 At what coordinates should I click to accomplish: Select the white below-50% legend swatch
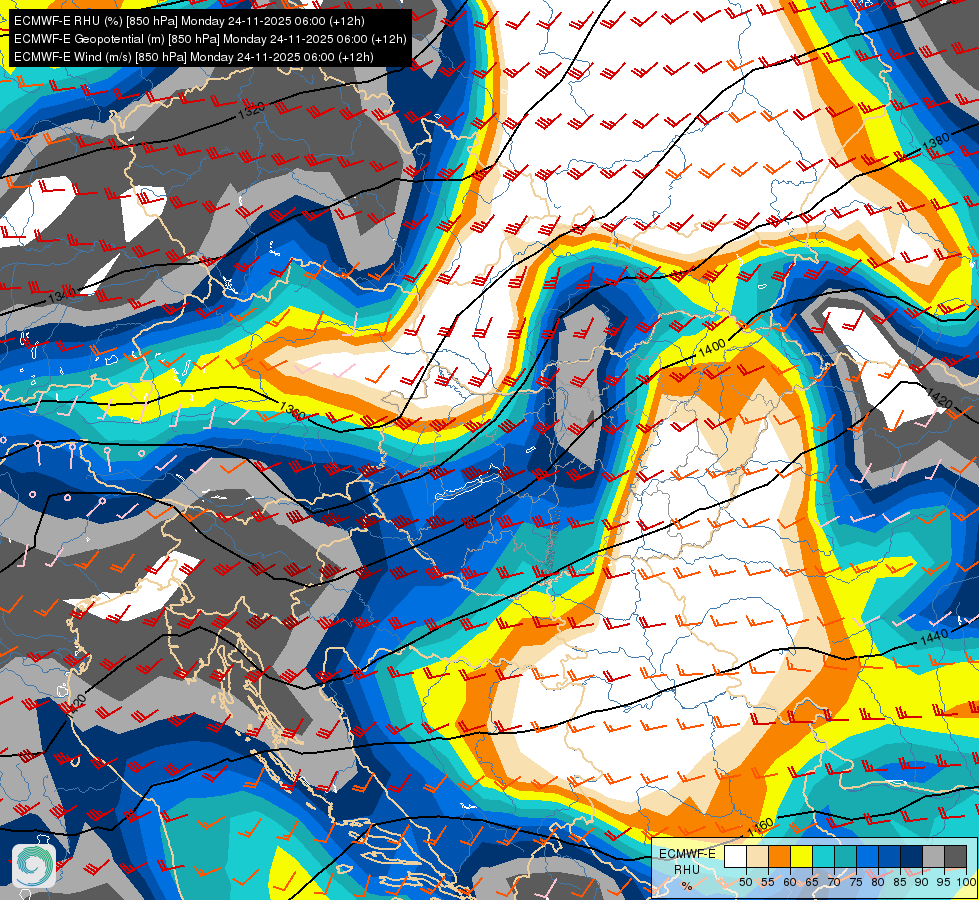[735, 856]
